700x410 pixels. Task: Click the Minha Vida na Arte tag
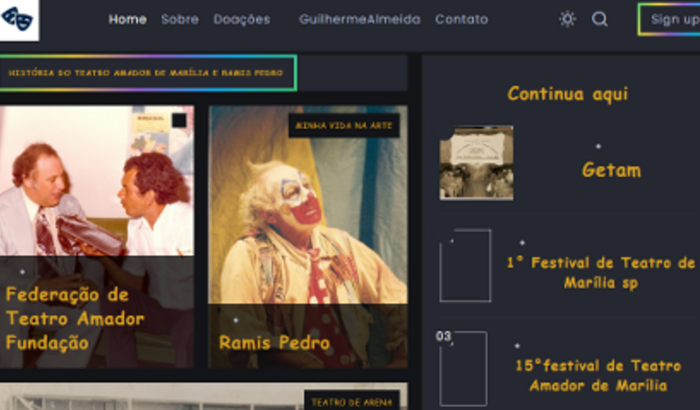[344, 126]
